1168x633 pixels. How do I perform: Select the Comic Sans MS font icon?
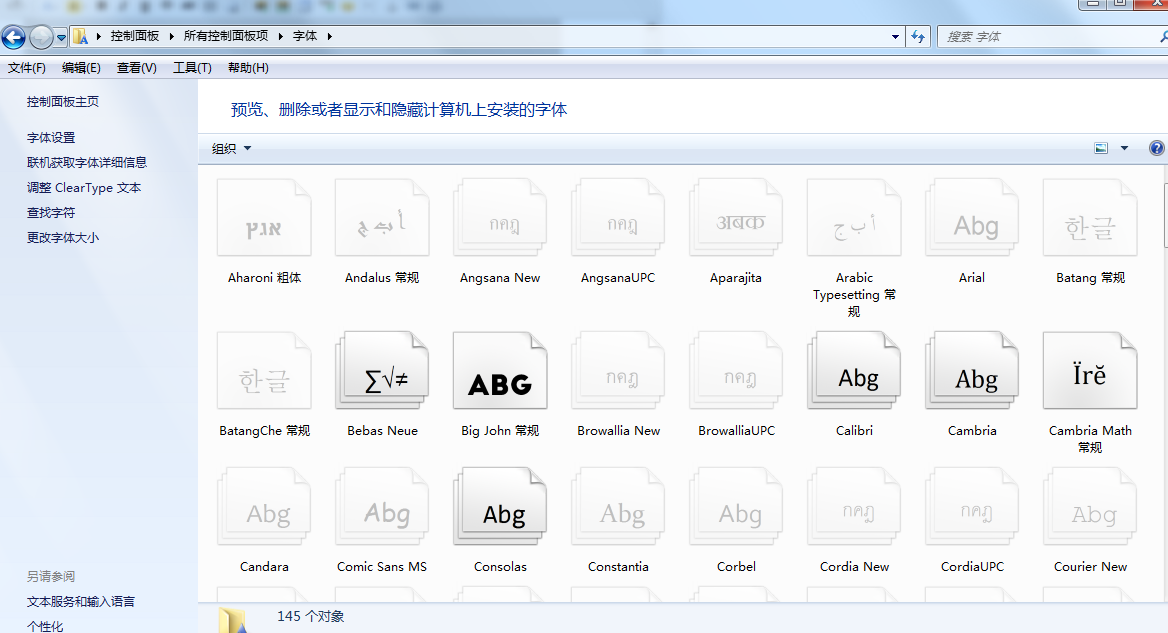(x=382, y=506)
